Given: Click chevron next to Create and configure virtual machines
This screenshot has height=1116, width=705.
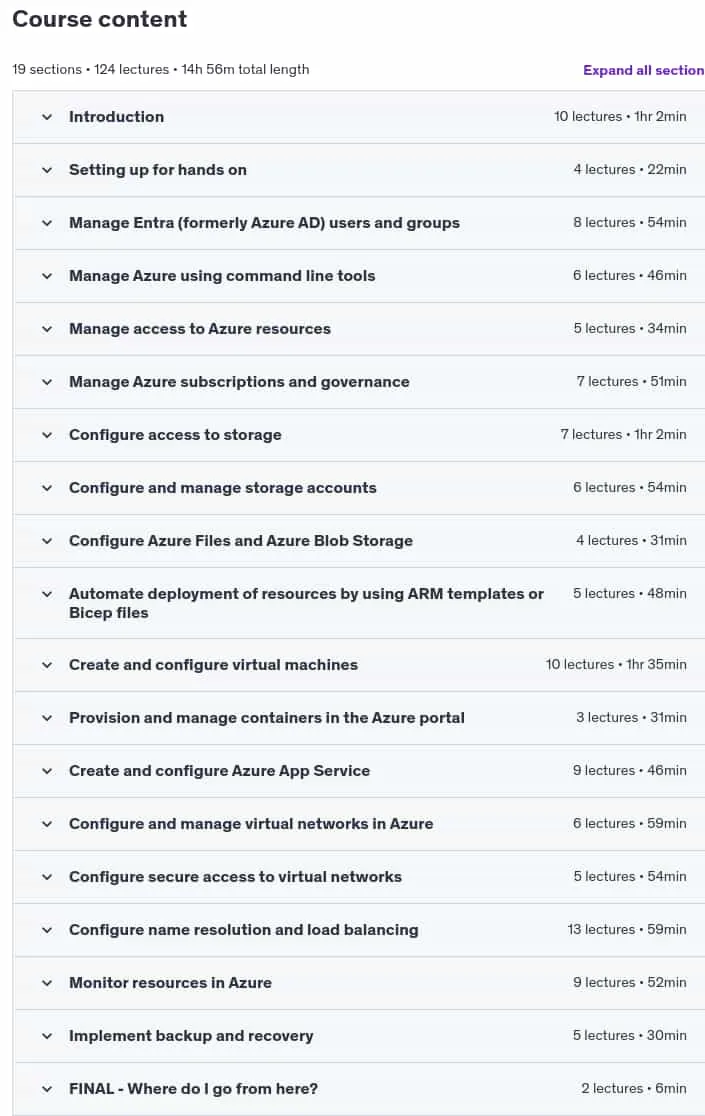Looking at the screenshot, I should pos(47,665).
